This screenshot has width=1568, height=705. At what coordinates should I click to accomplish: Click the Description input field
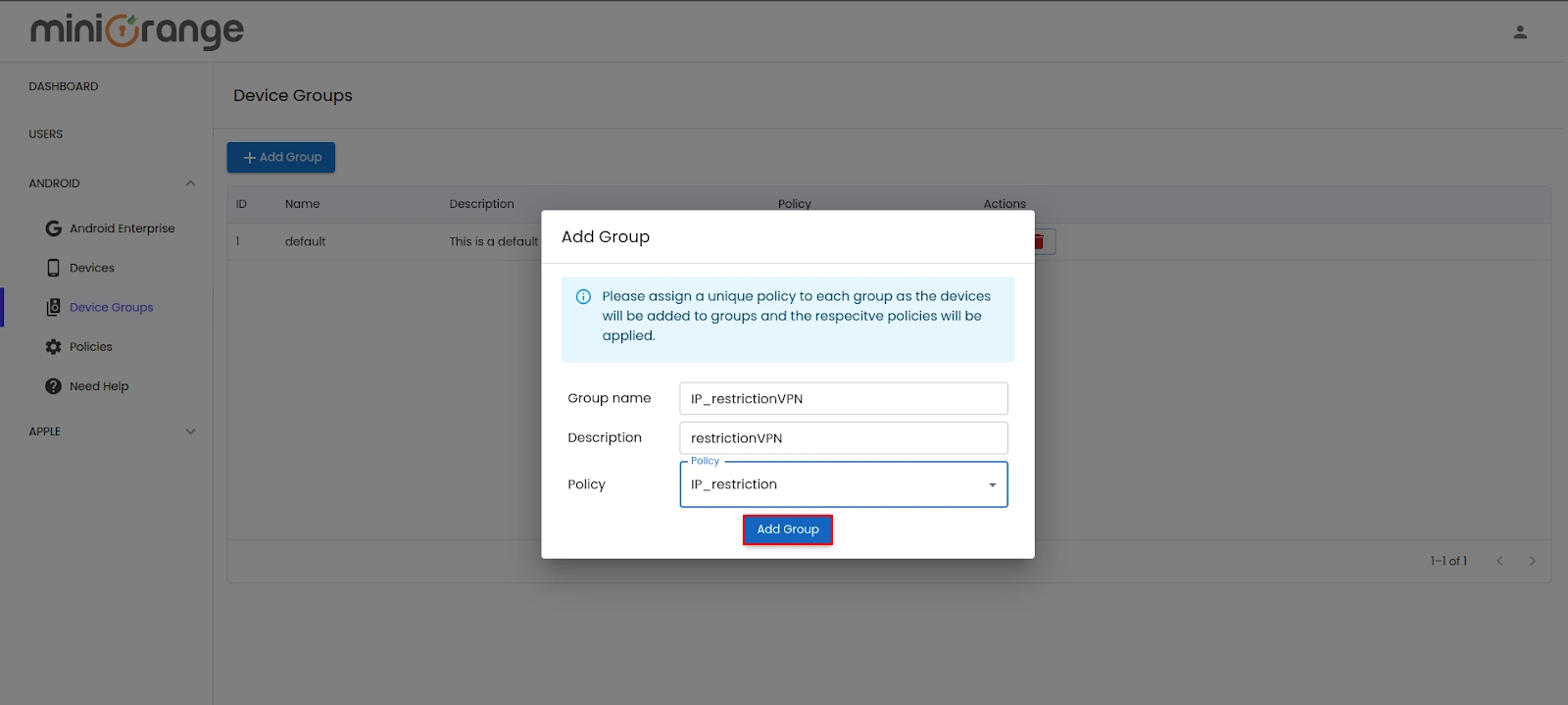(x=843, y=438)
